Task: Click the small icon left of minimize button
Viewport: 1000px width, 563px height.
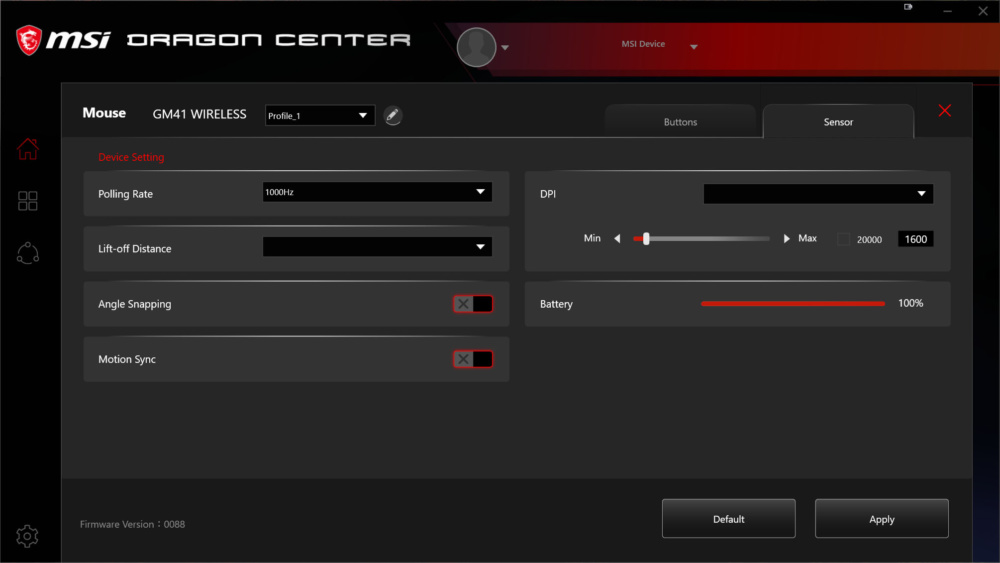Action: [908, 7]
